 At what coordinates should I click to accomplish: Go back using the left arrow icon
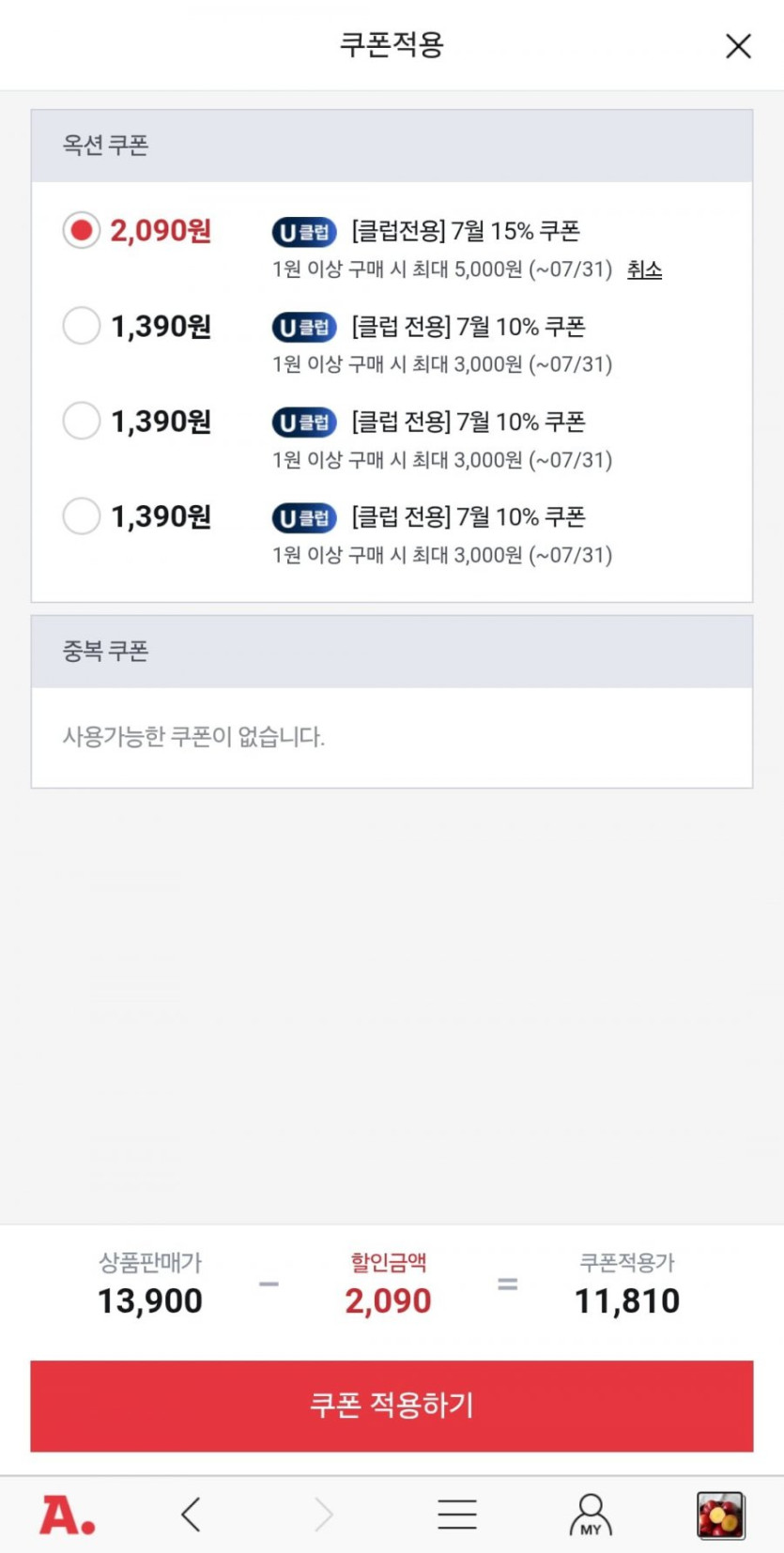point(191,1515)
